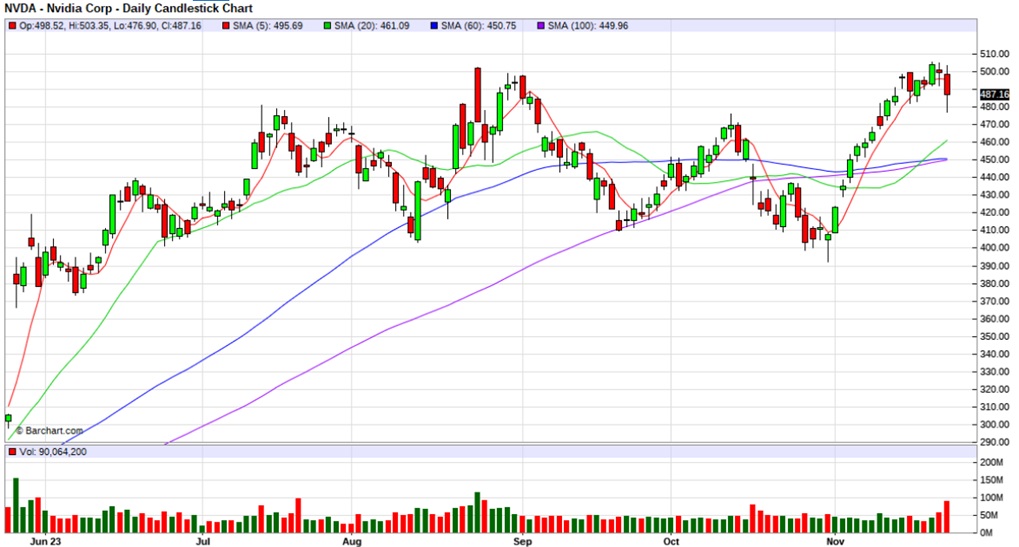Image resolution: width=1019 pixels, height=547 pixels.
Task: Click the 'Aug' date axis label
Action: click(352, 541)
